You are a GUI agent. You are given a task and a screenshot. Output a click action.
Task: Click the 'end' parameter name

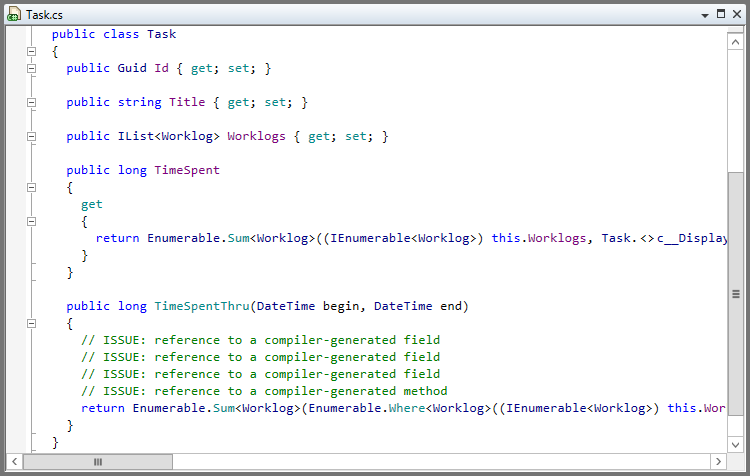point(451,306)
